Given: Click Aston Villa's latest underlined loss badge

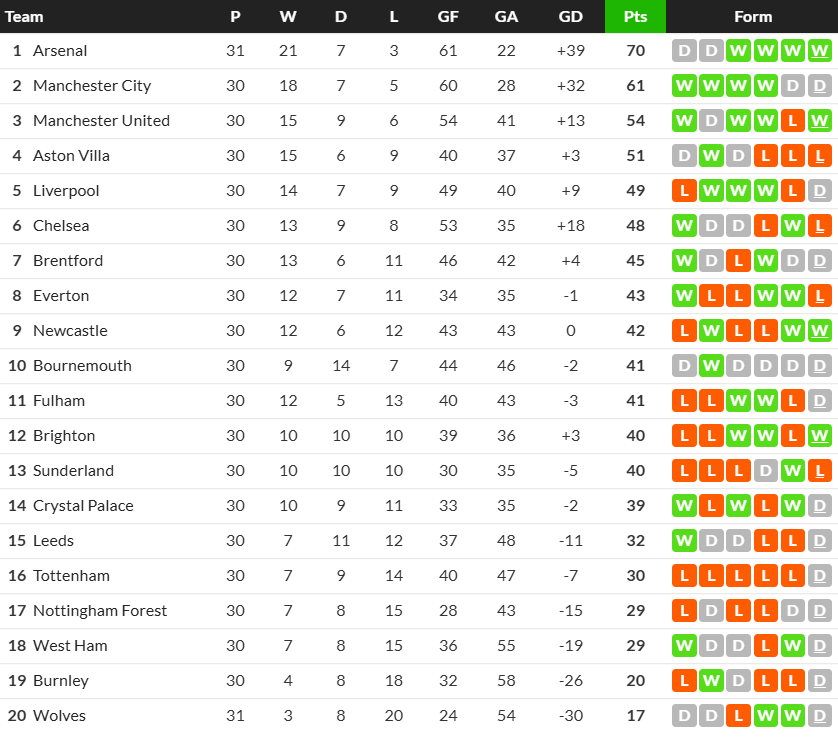Looking at the screenshot, I should (820, 156).
